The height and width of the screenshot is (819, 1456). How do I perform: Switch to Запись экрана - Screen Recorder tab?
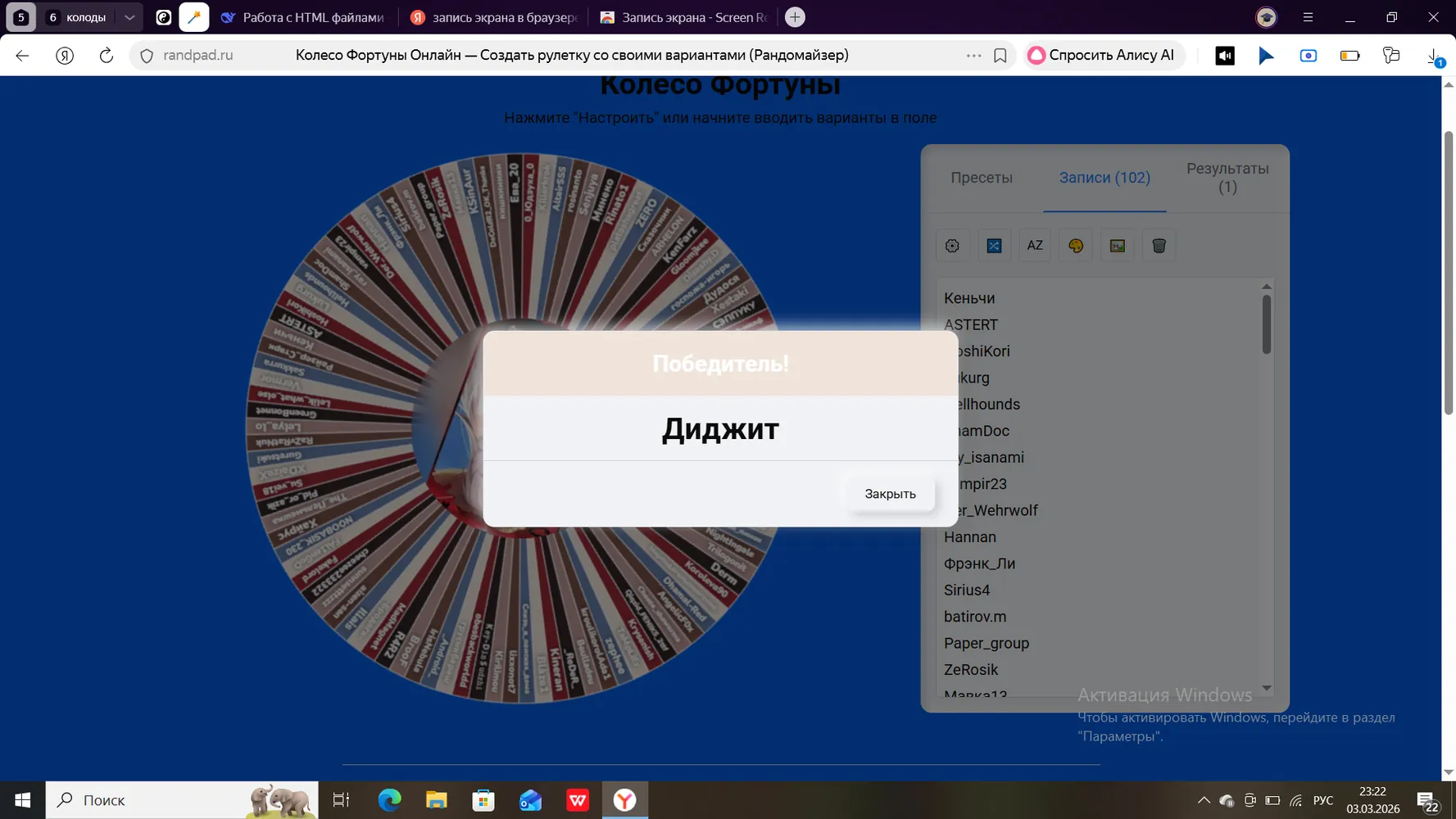click(684, 17)
